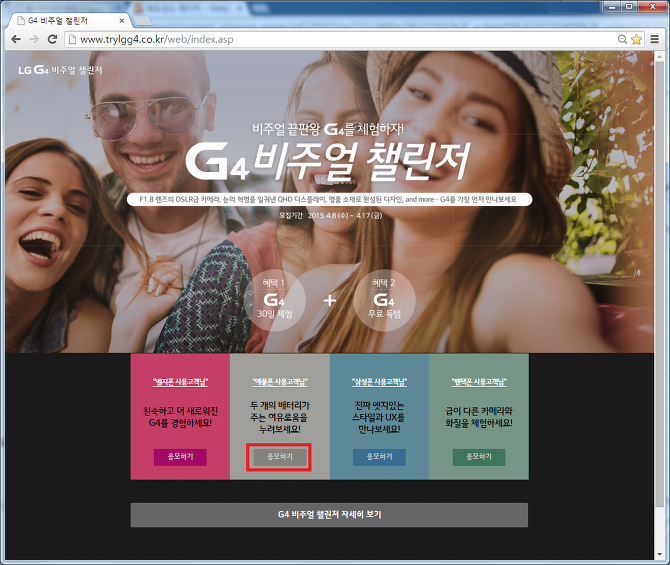Open the Chrome hamburger menu

655,39
